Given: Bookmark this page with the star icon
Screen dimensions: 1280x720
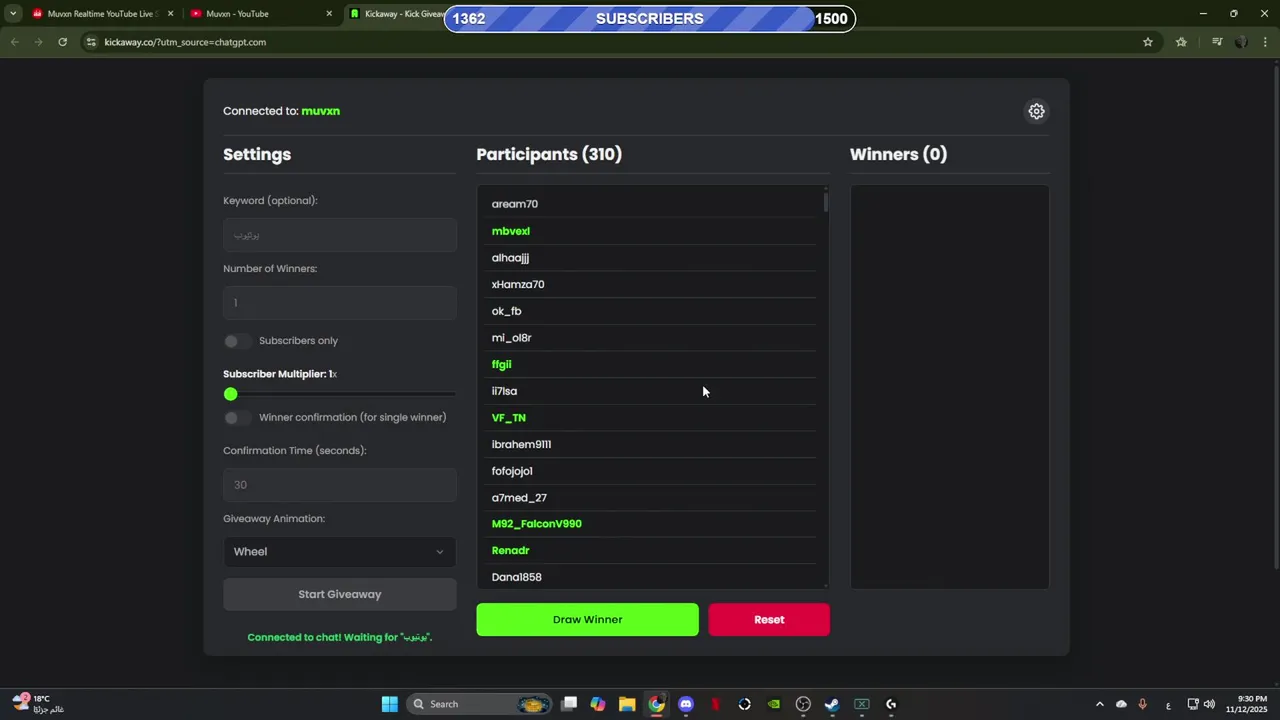Looking at the screenshot, I should coord(1148,42).
